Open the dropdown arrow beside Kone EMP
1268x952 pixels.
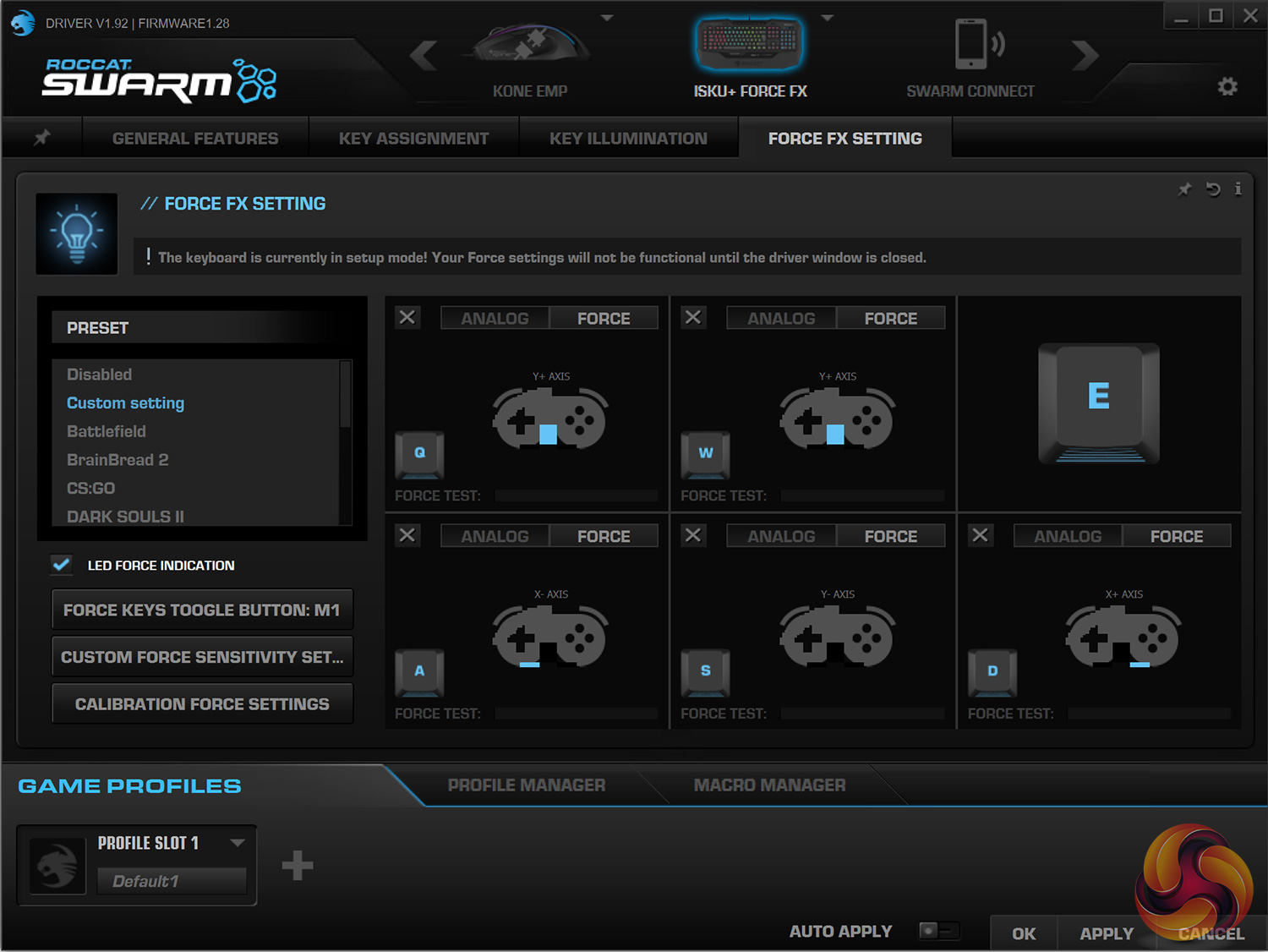click(x=607, y=17)
